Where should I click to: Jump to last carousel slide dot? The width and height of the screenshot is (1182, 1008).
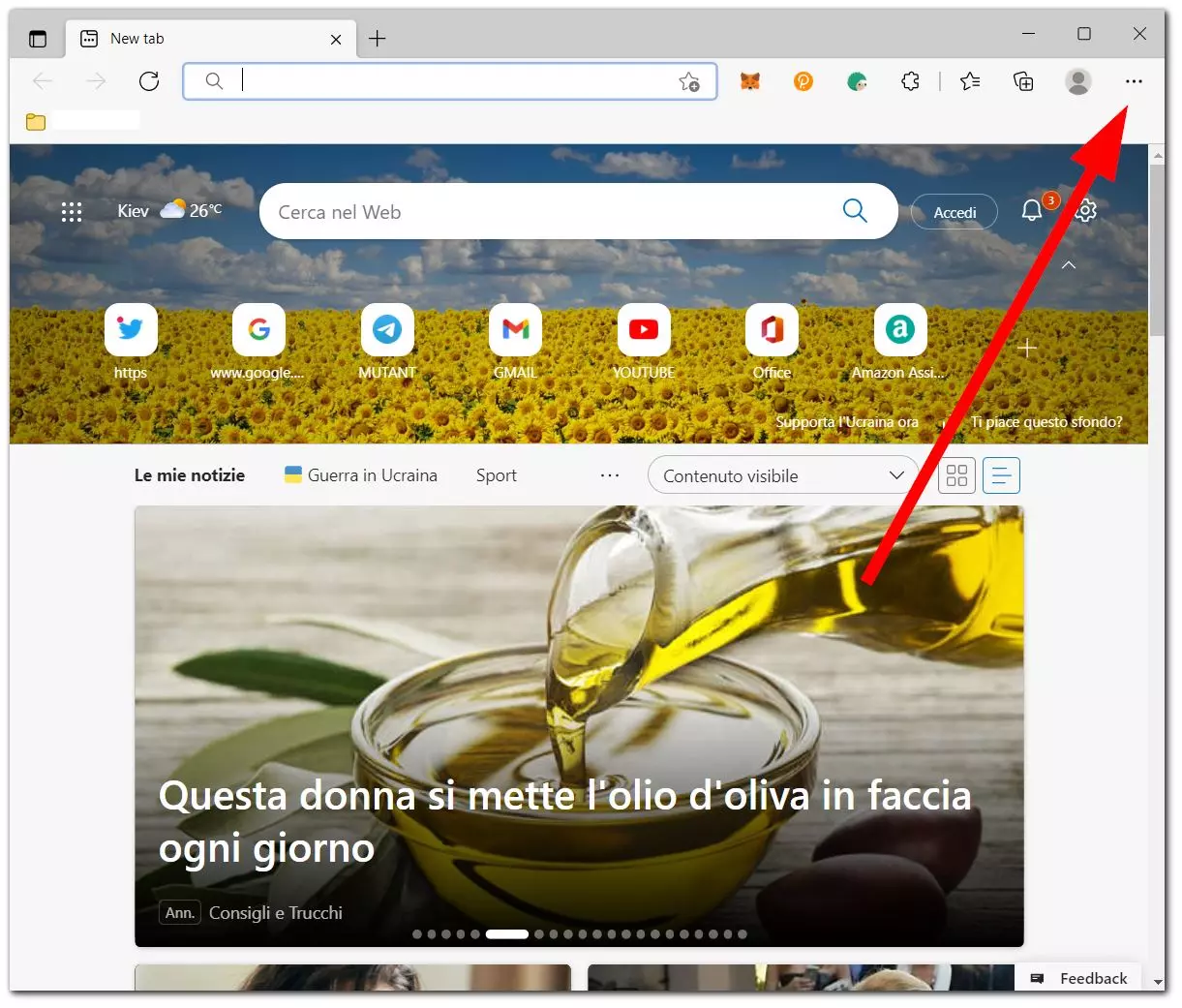(743, 934)
